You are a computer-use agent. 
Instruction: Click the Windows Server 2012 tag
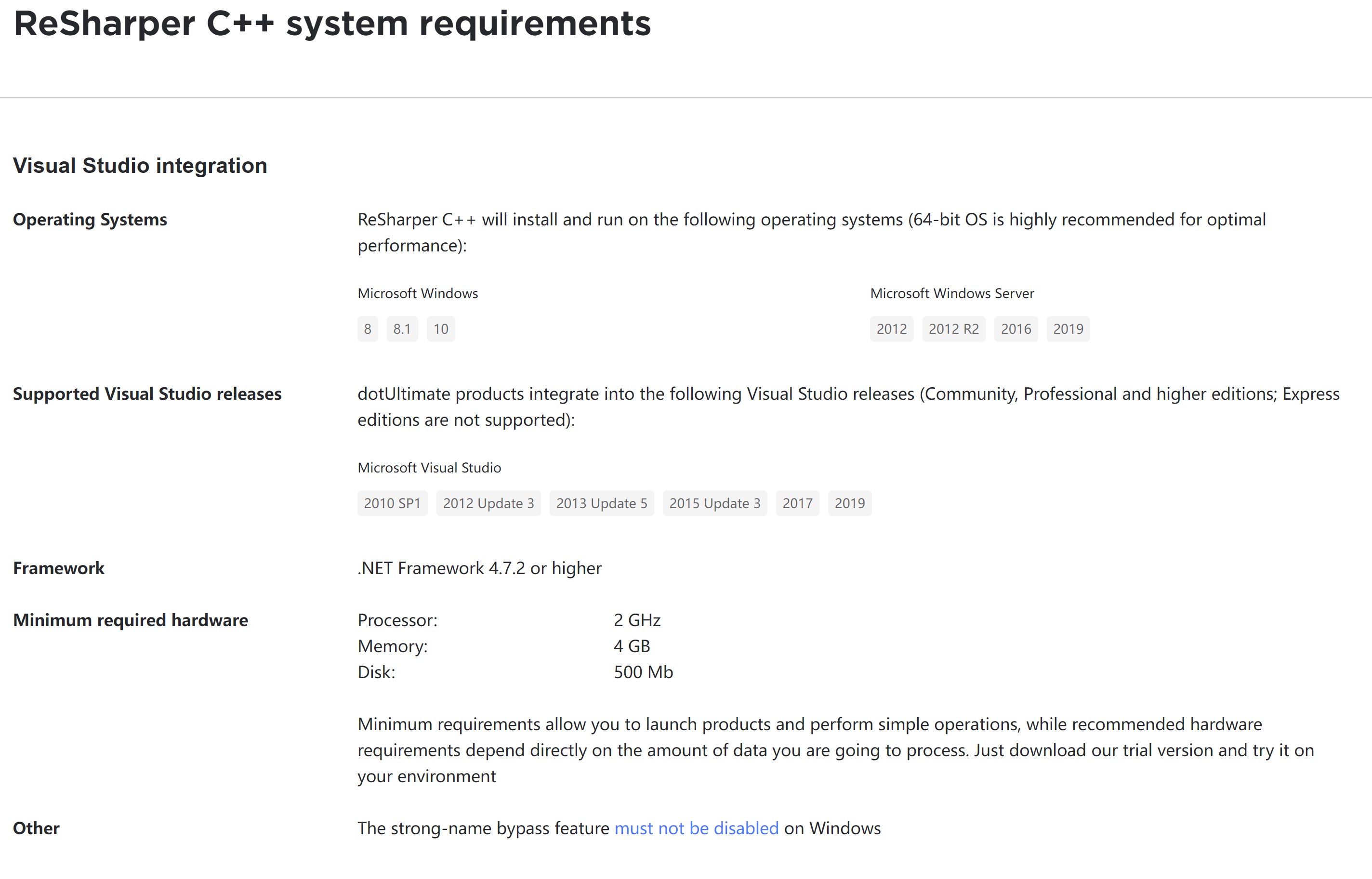891,329
